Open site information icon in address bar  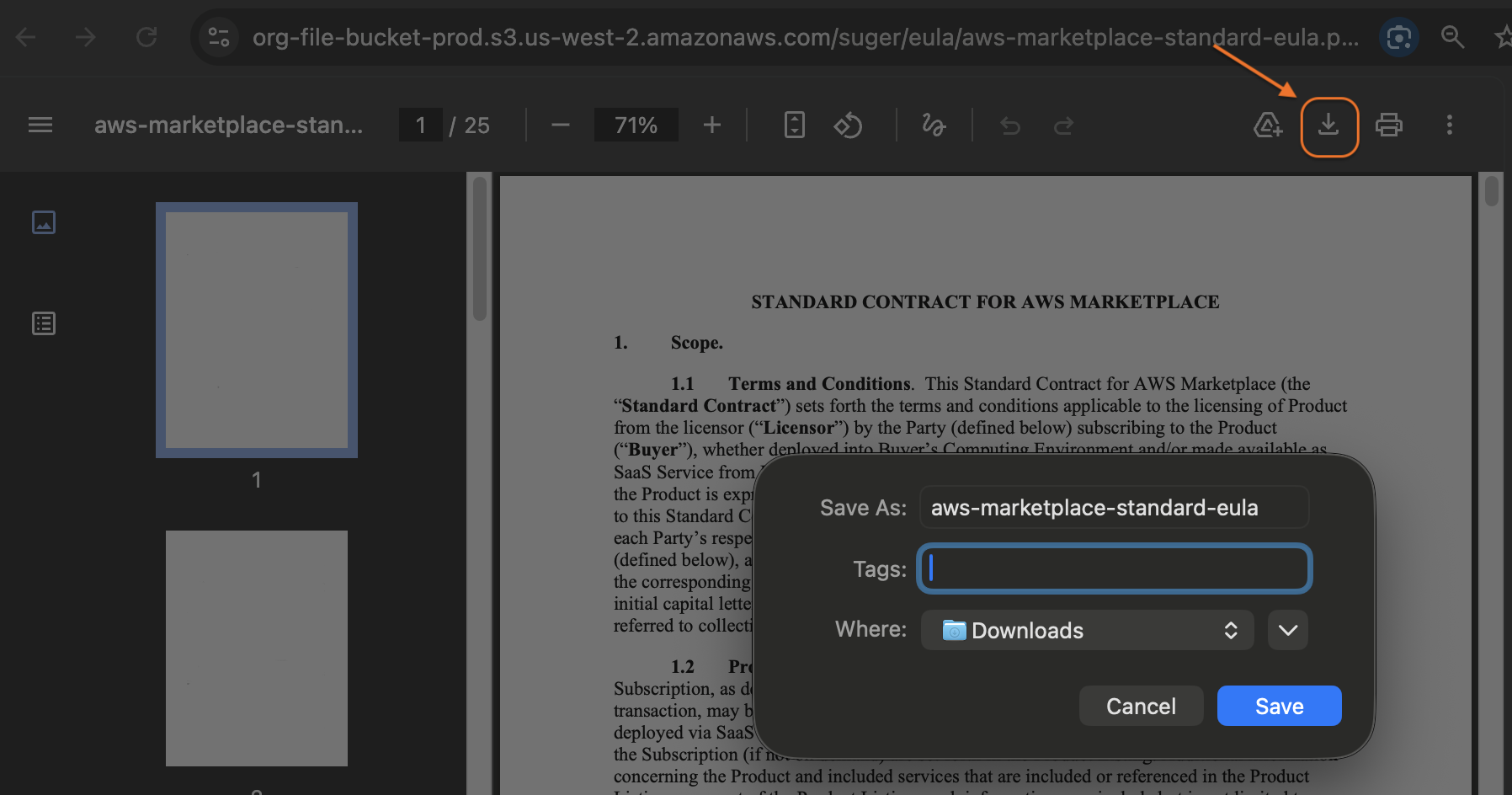[219, 37]
